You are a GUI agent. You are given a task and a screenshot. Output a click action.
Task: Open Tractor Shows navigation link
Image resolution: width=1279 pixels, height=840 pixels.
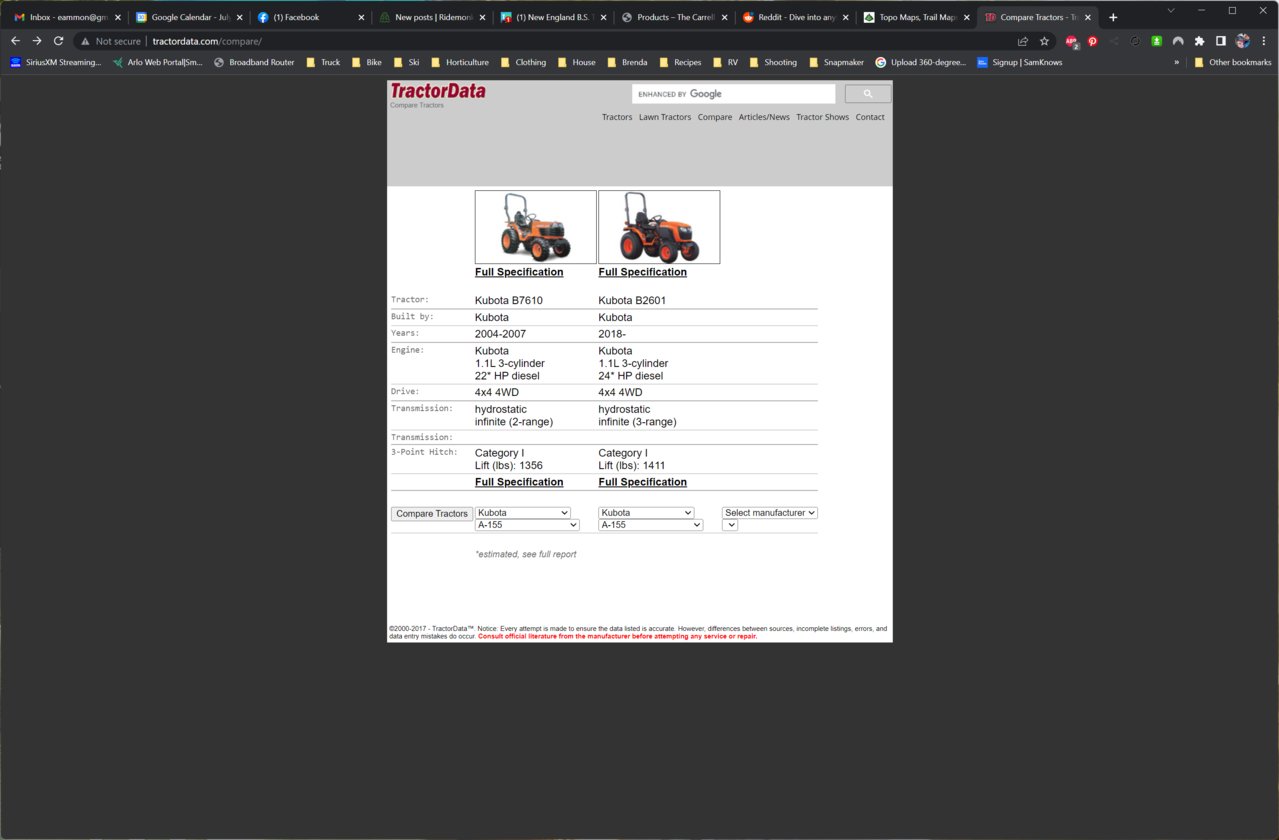coord(823,117)
